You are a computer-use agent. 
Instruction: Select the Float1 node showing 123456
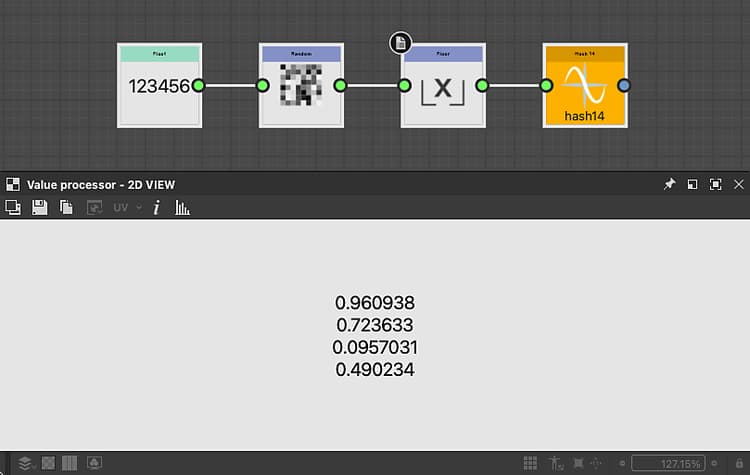click(159, 86)
